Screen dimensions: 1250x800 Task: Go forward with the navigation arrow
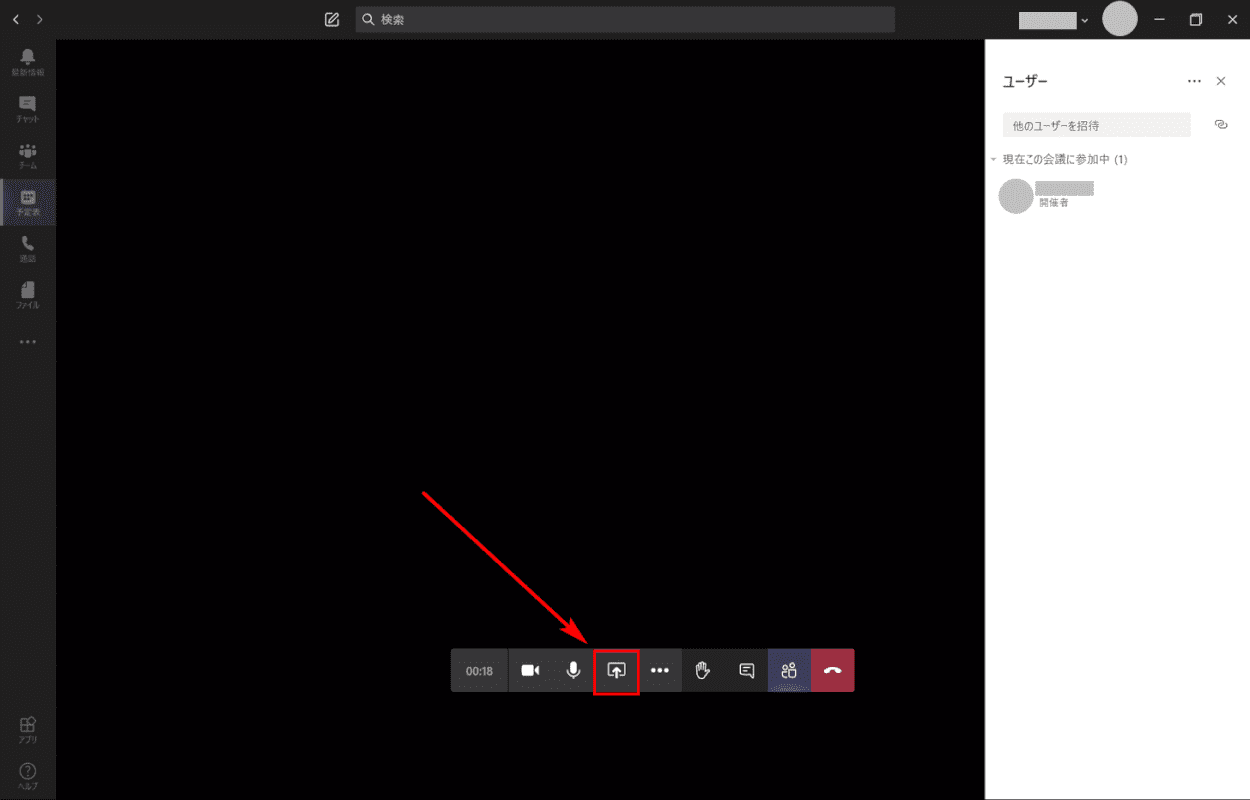39,19
